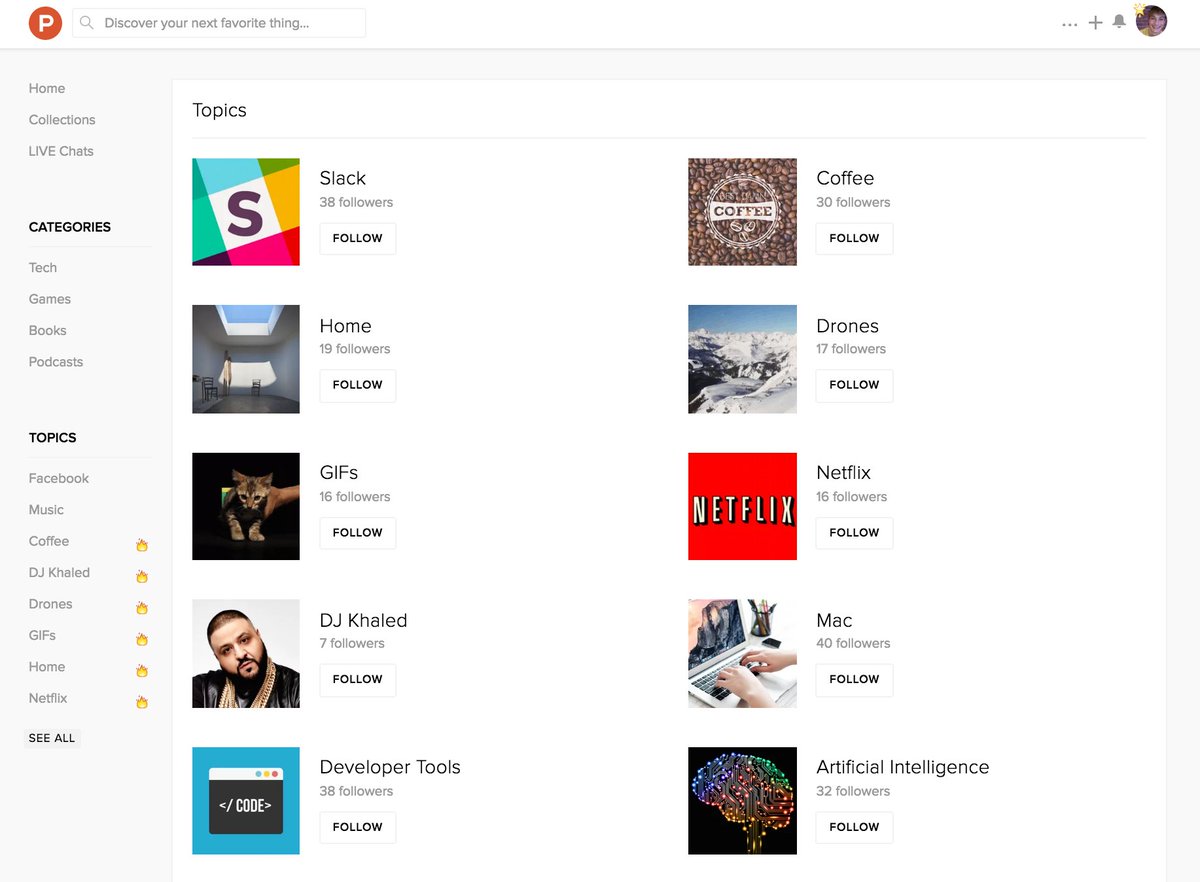Click the fire icon next to GIFs
The width and height of the screenshot is (1200, 882).
pyautogui.click(x=142, y=639)
